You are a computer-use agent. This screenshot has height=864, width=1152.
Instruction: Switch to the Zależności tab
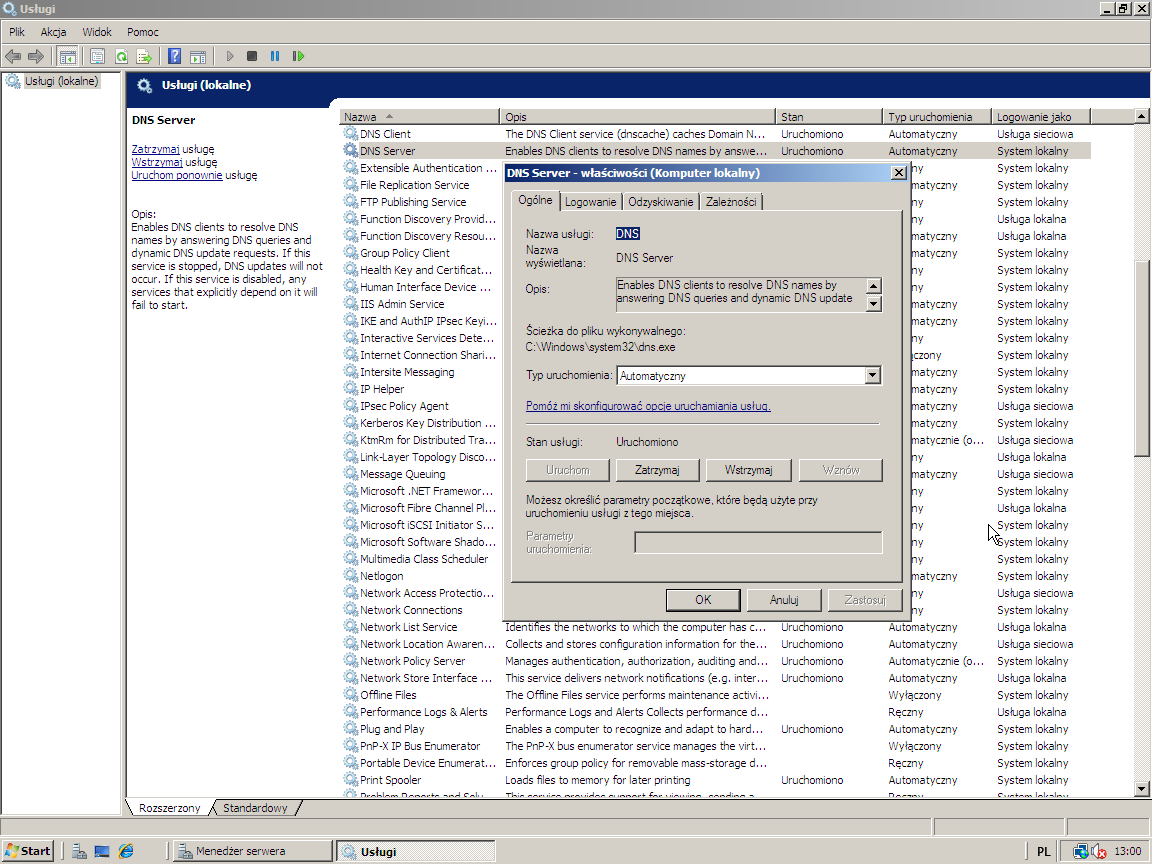(731, 202)
